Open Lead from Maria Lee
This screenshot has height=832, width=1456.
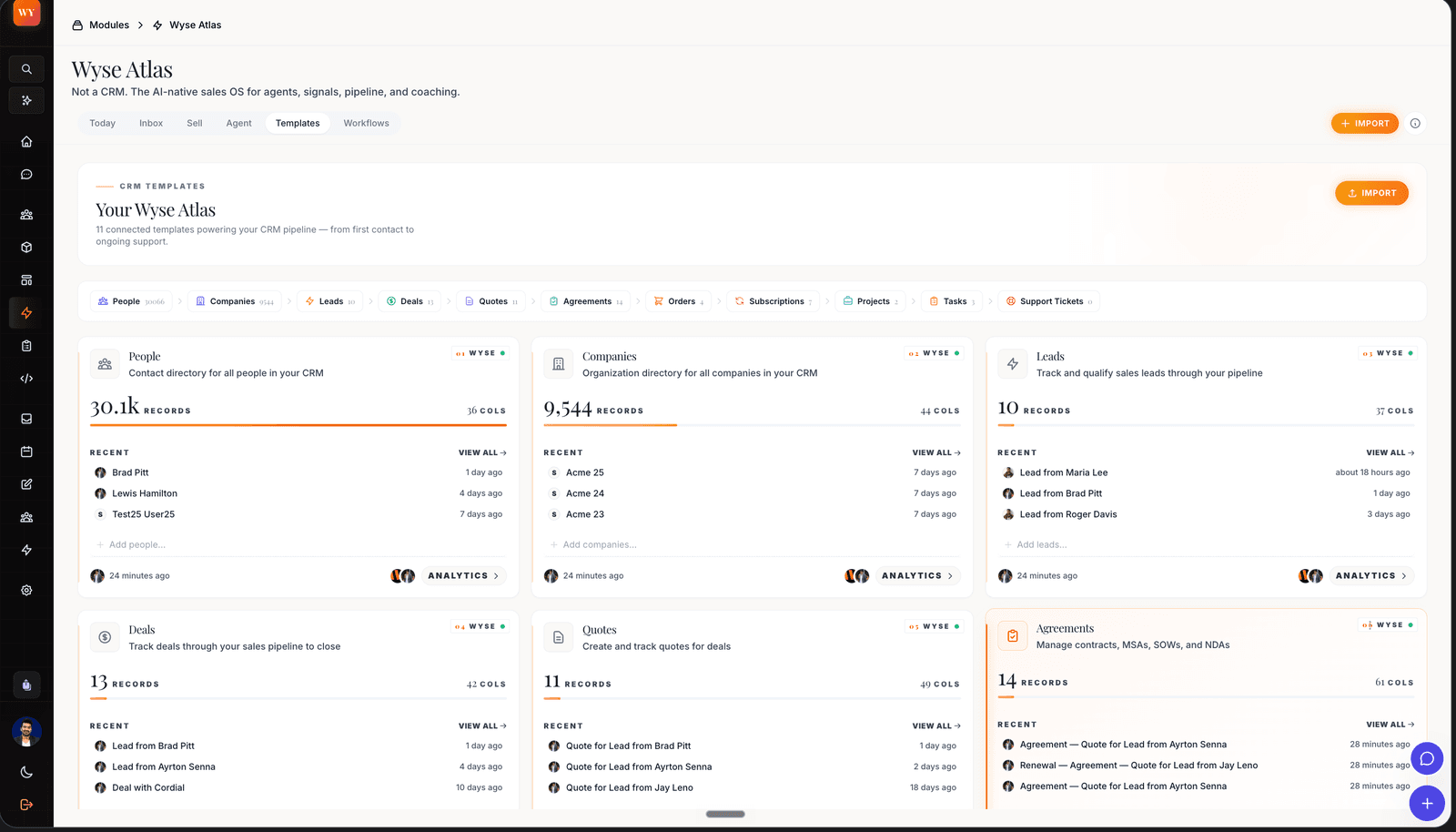[x=1063, y=472]
